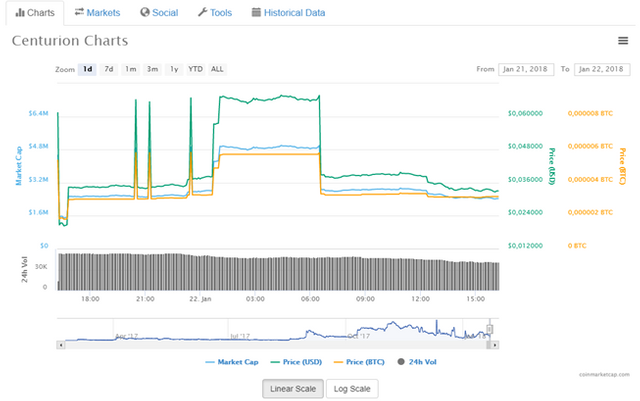Click the $6.4M market cap axis label

(x=38, y=113)
